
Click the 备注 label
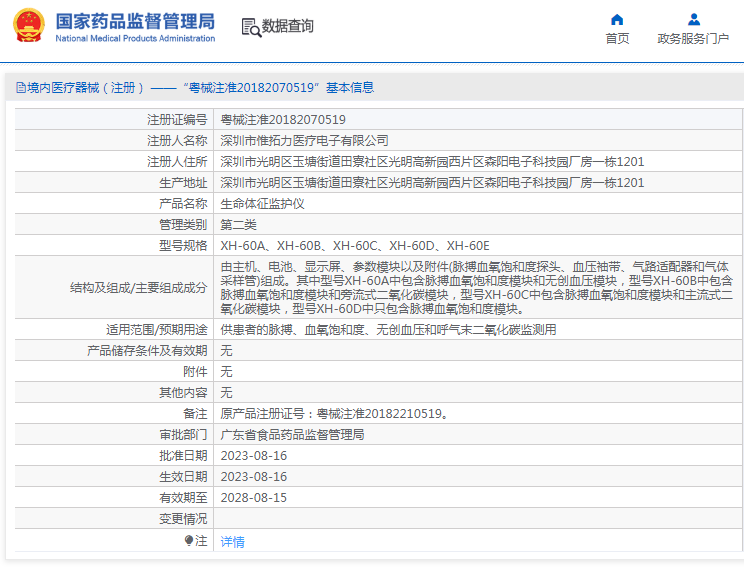(x=195, y=413)
